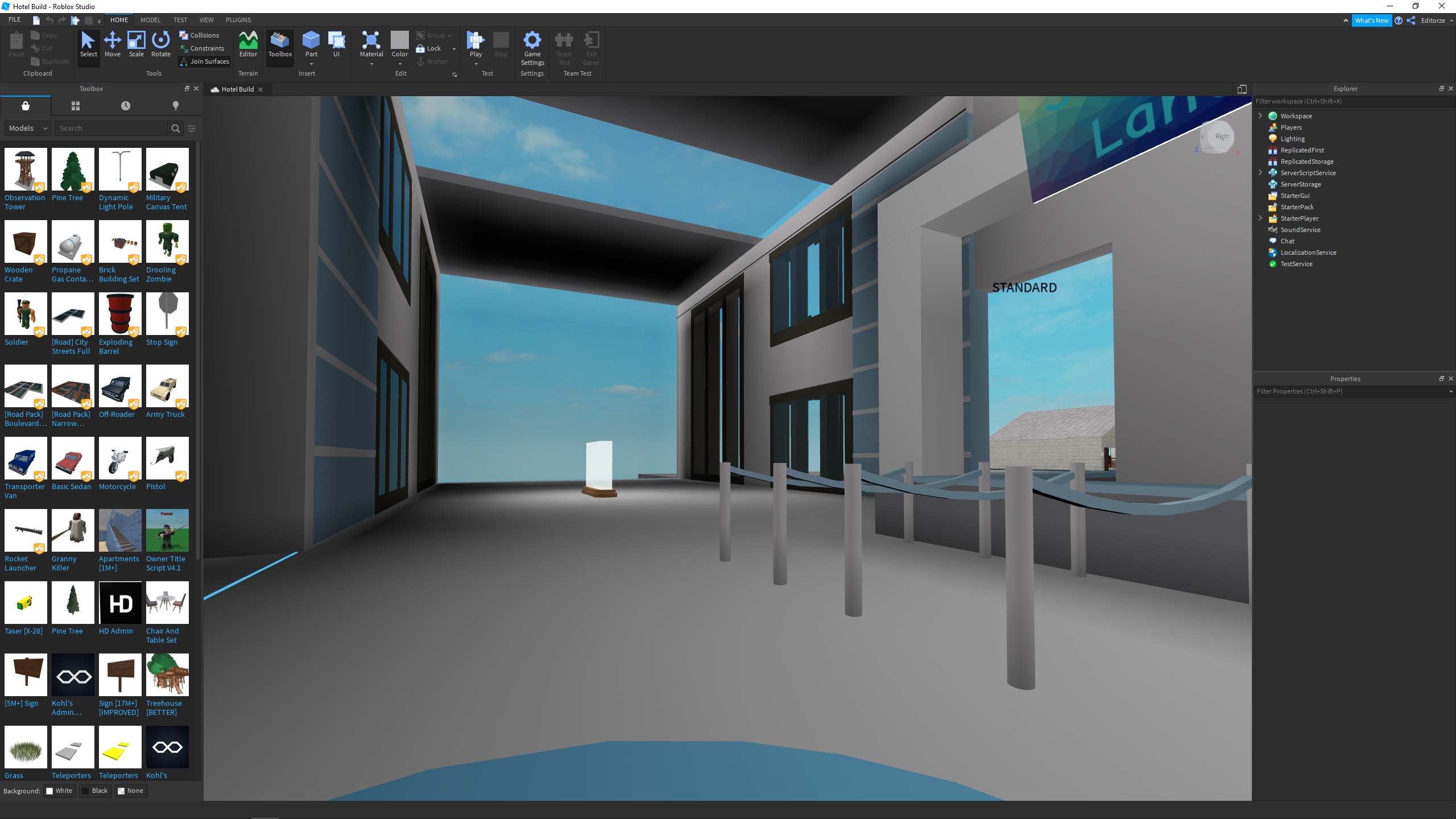Expand the StarterPlayer tree node
The width and height of the screenshot is (1456, 819).
[x=1260, y=218]
